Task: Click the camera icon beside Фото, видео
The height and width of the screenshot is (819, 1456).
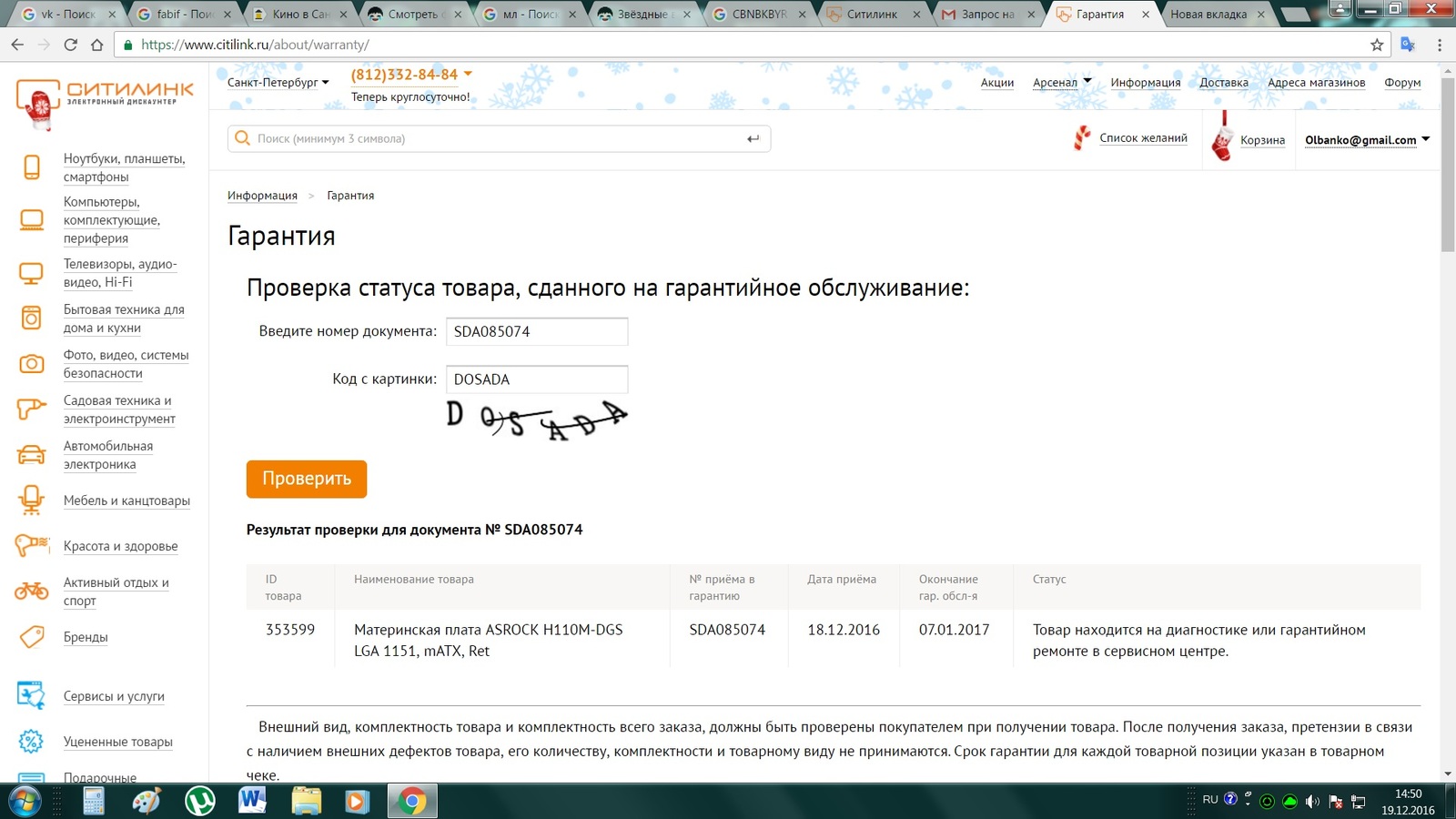Action: 32,364
